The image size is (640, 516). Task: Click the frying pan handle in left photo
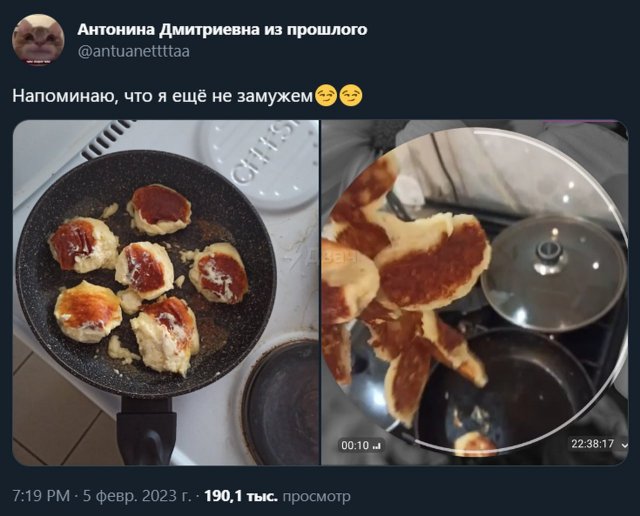coord(147,432)
